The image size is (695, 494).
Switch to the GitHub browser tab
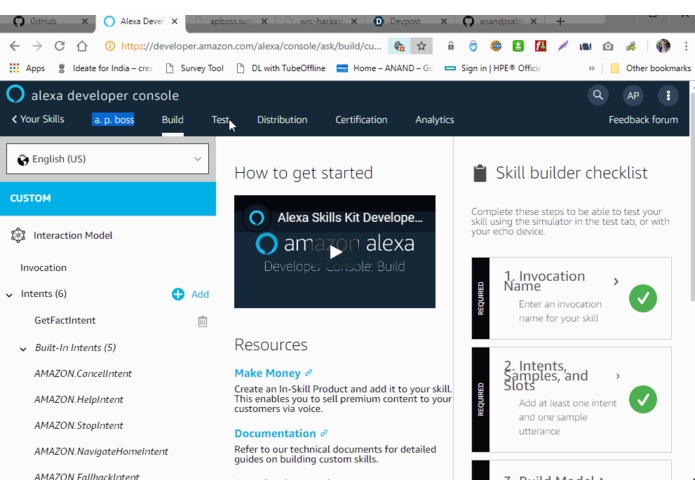[49, 21]
